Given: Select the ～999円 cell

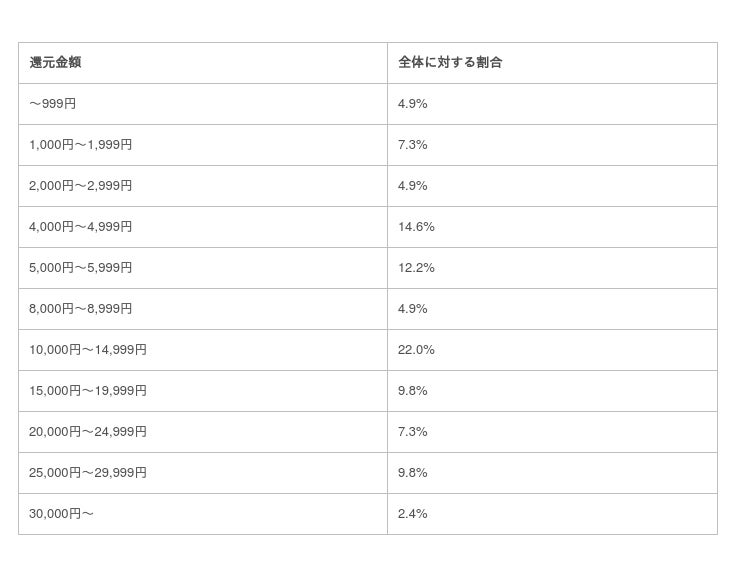Looking at the screenshot, I should [x=53, y=104].
